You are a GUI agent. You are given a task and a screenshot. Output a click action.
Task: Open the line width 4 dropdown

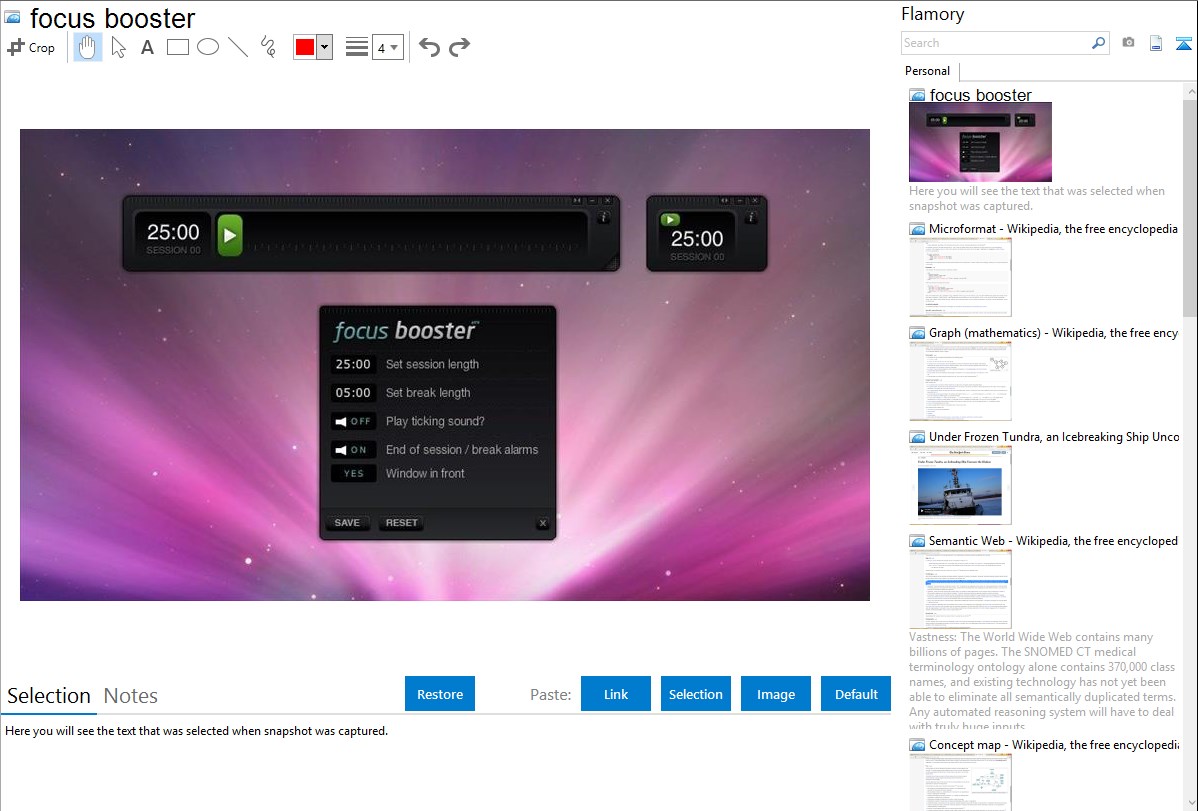387,47
